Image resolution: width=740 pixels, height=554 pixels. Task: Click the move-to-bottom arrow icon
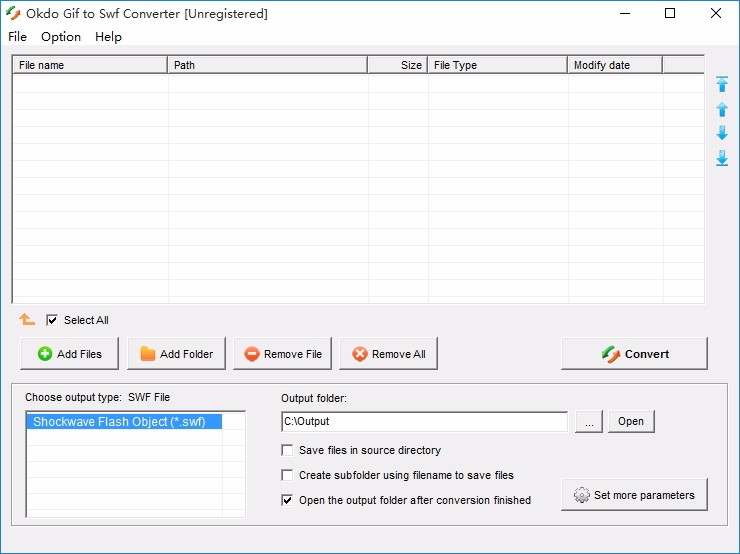(722, 158)
